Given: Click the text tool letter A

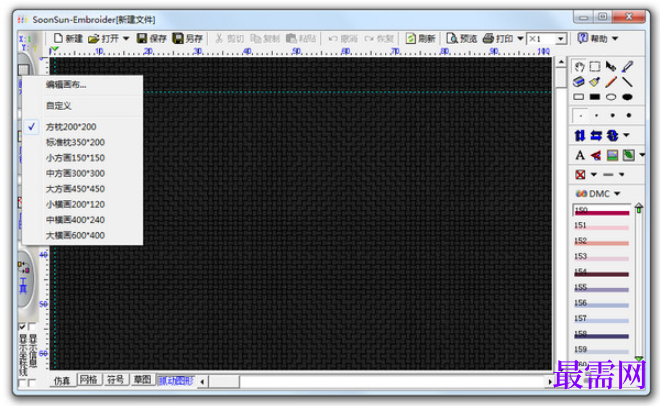Looking at the screenshot, I should (580, 155).
